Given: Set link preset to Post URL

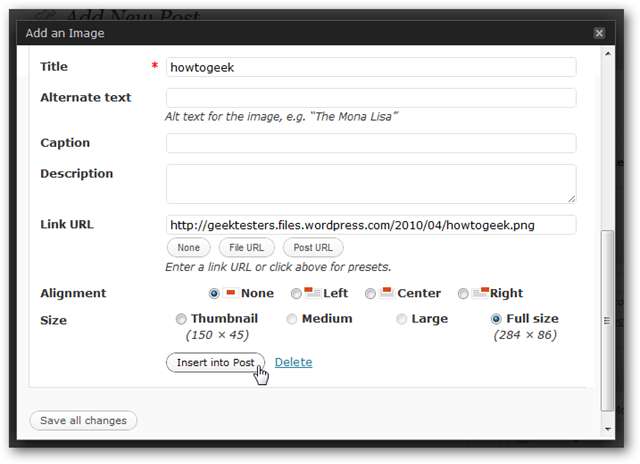Looking at the screenshot, I should click(x=314, y=247).
